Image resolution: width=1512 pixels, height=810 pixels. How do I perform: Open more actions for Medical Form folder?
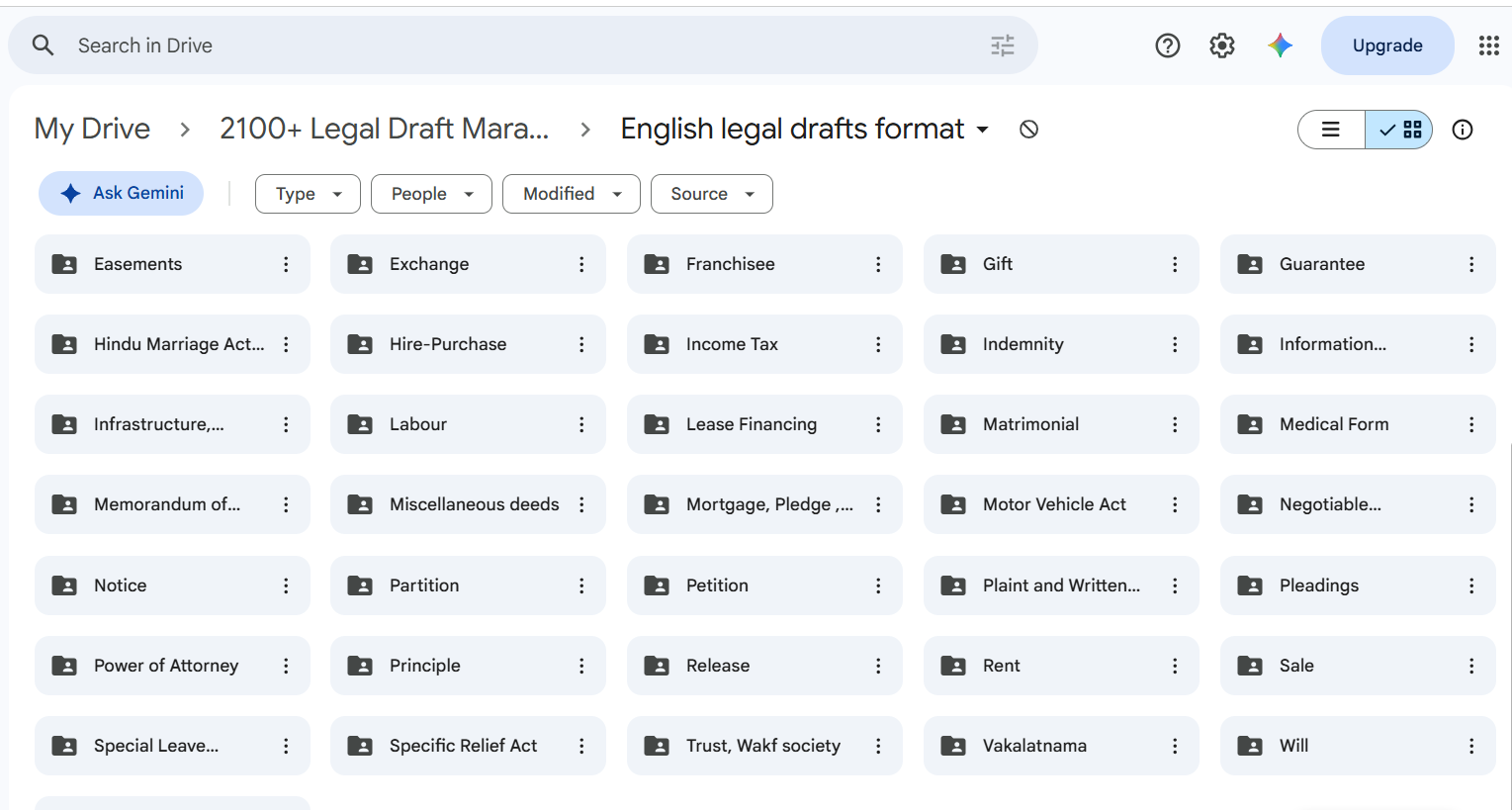tap(1471, 424)
